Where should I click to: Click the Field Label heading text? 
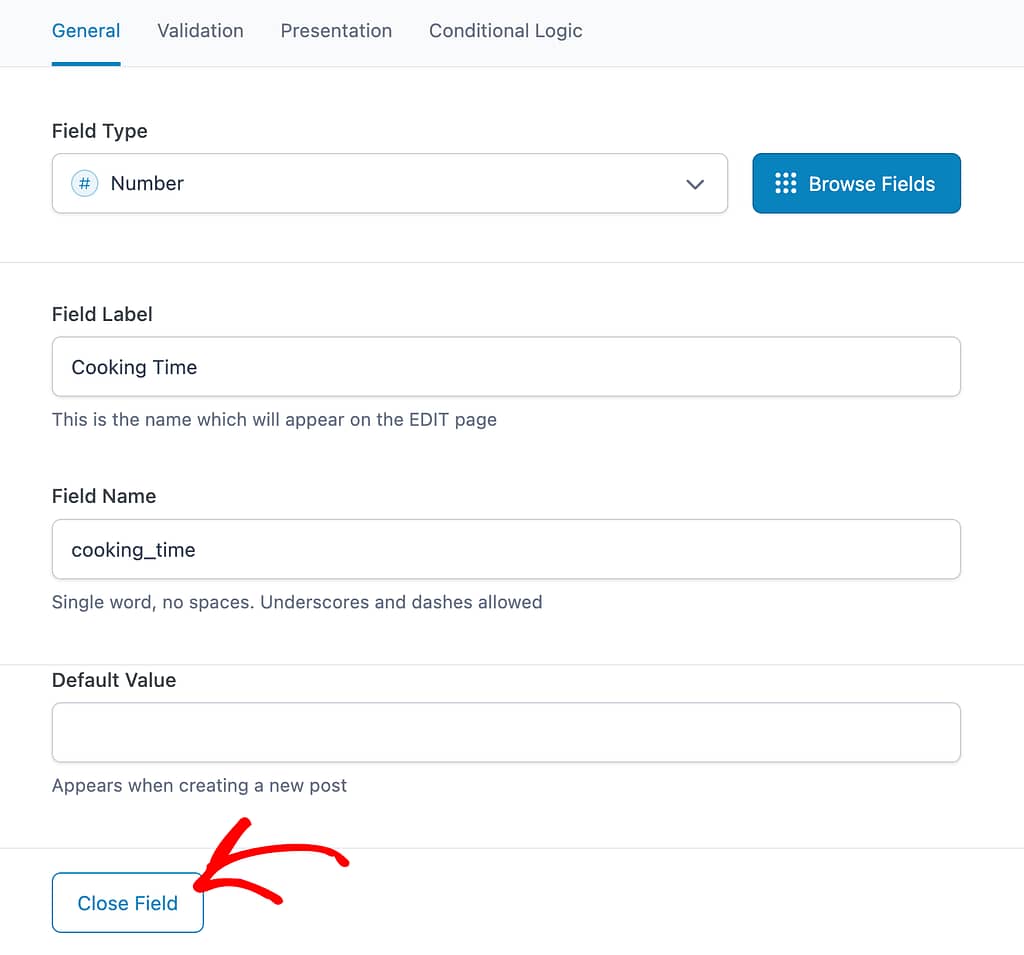point(102,314)
